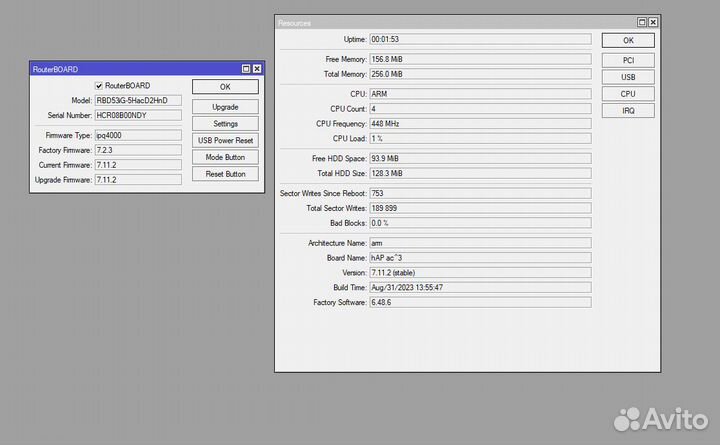
Task: Show USB devices from Resources
Action: coord(628,77)
